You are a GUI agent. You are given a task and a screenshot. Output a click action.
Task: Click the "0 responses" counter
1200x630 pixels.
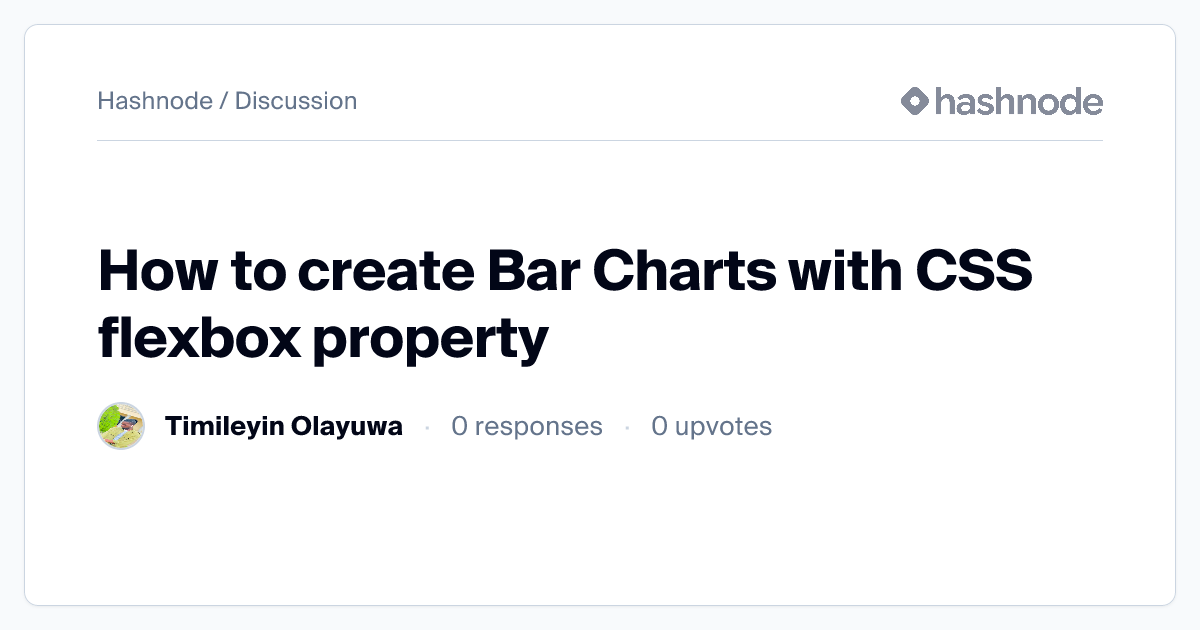point(527,427)
